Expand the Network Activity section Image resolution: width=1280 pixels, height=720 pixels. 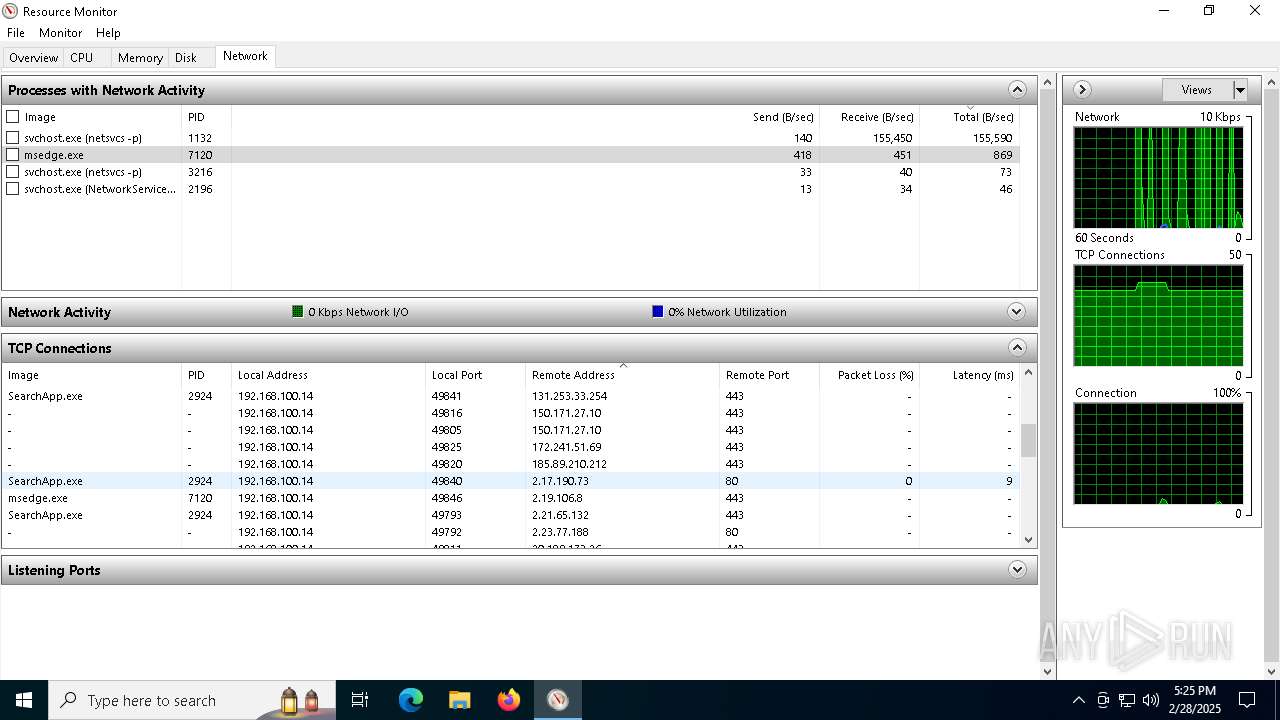pos(1017,312)
